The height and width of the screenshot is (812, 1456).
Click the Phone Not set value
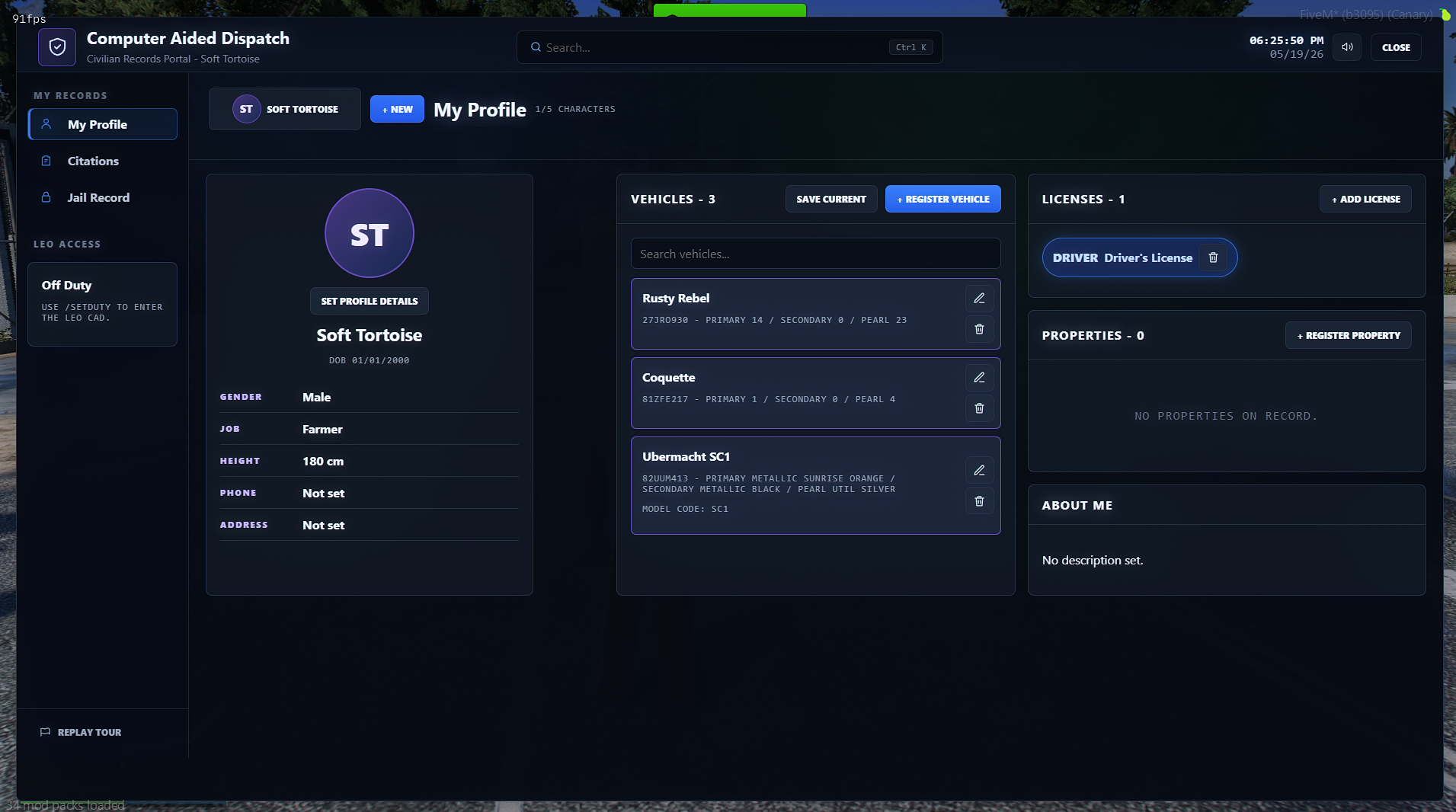point(323,493)
